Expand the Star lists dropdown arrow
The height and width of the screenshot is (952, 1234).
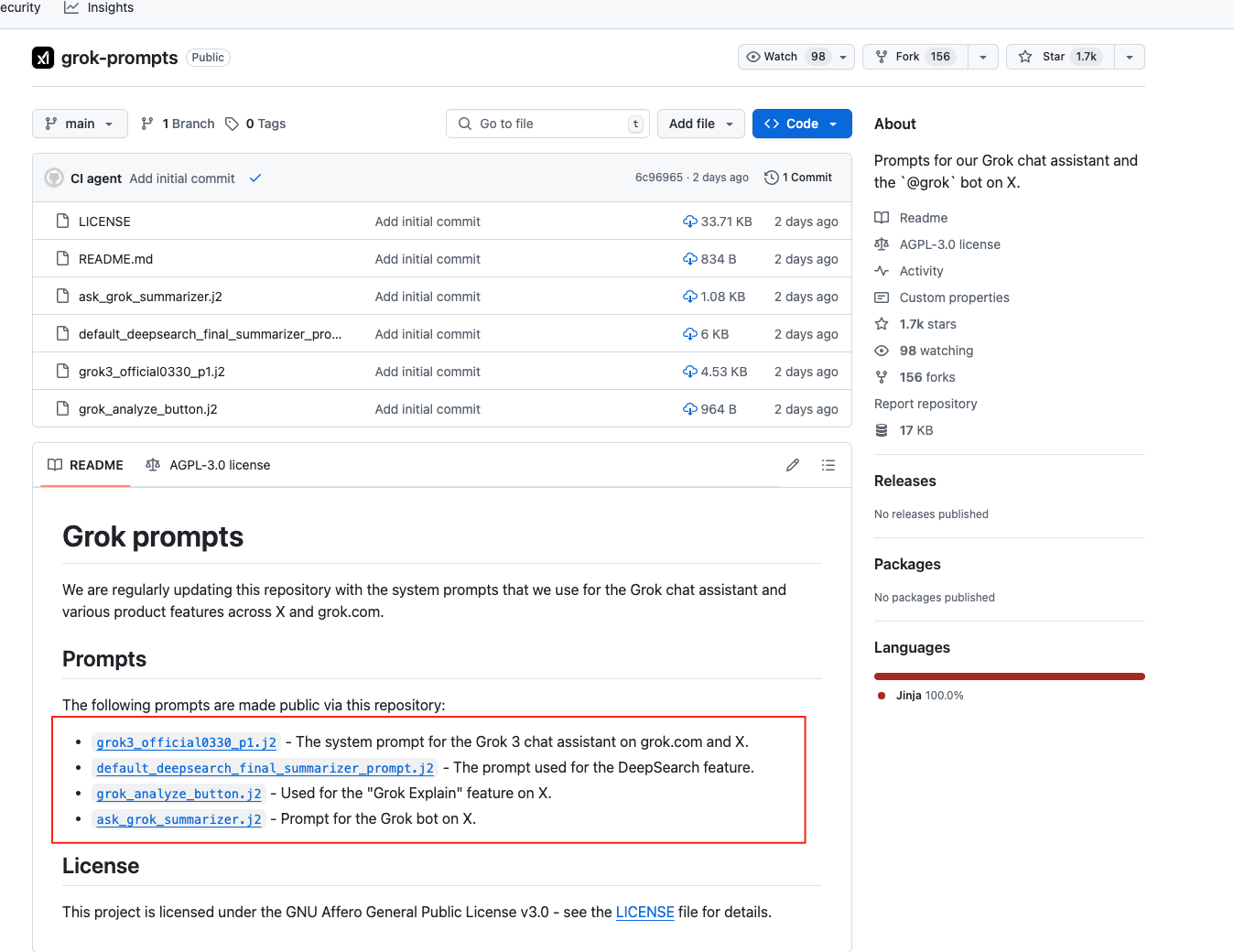[x=1130, y=57]
